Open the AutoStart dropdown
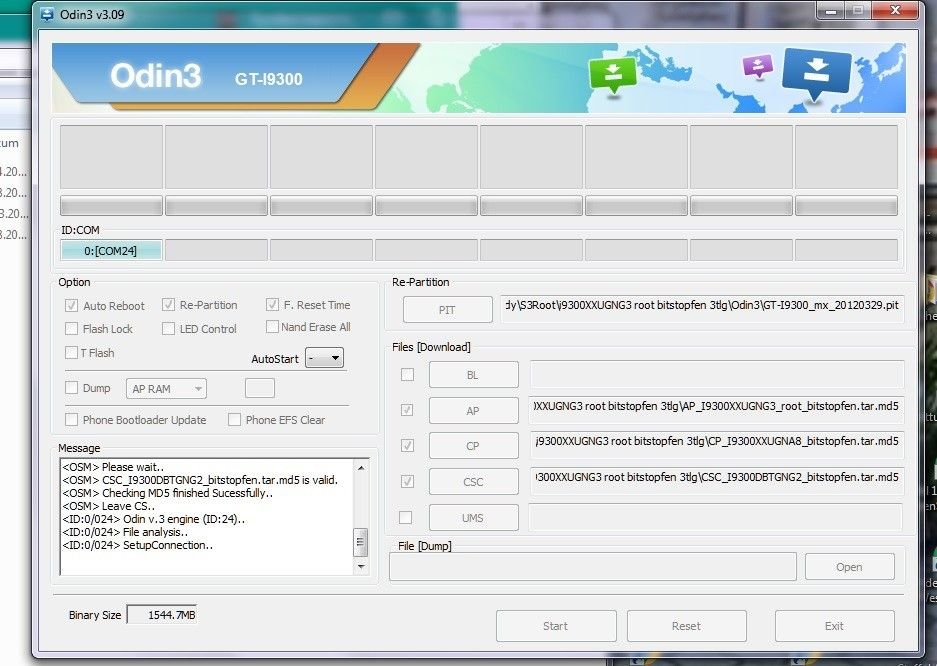Viewport: 937px width, 666px height. tap(324, 358)
